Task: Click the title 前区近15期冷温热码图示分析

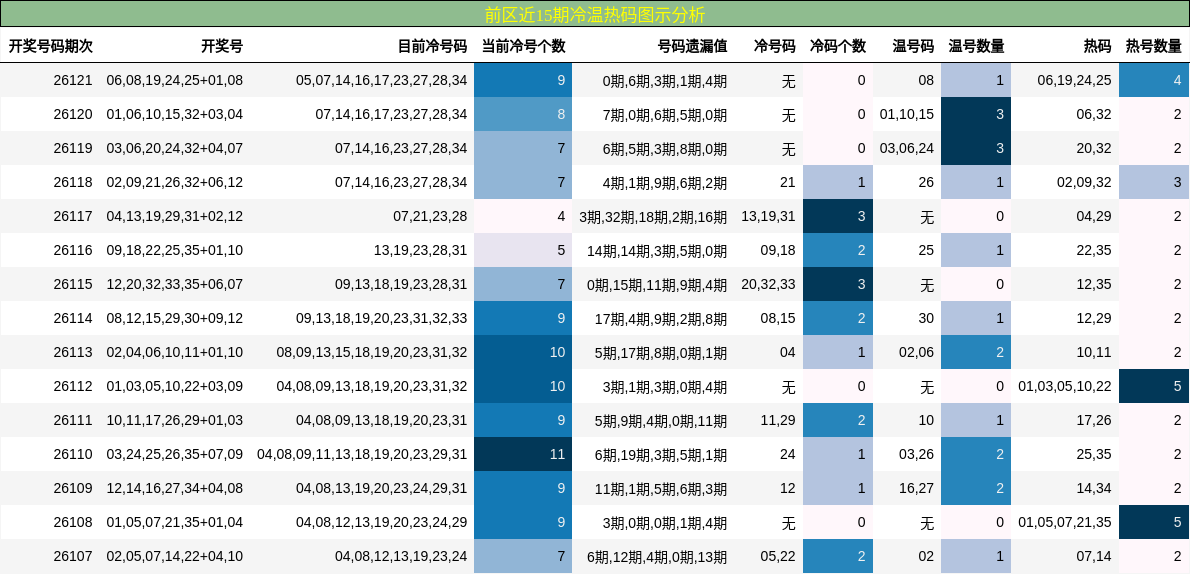Action: click(594, 14)
